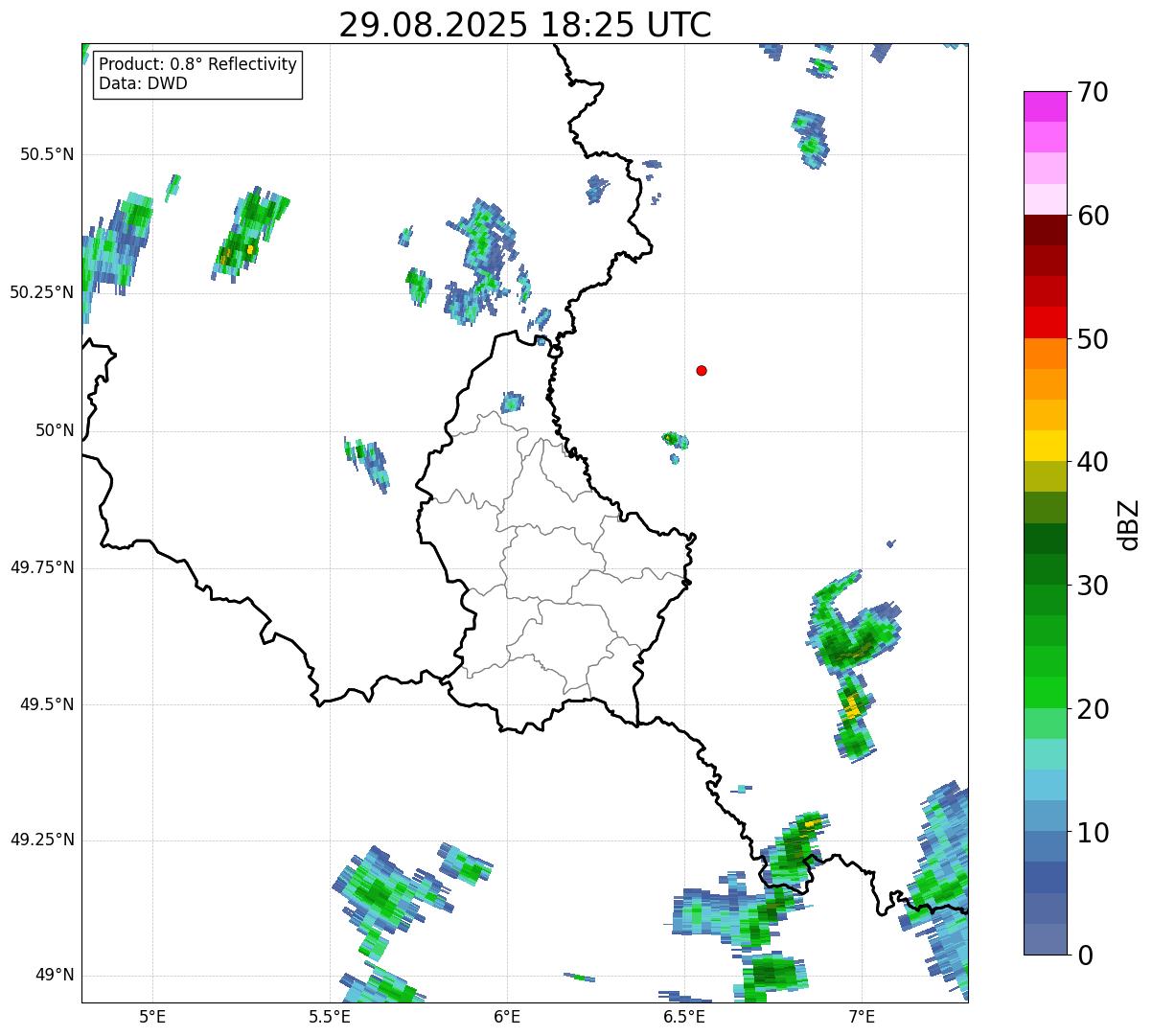Screen dimensions: 1152x1036
Task: Click the small radar echo south of the red marker
Action: point(675,440)
